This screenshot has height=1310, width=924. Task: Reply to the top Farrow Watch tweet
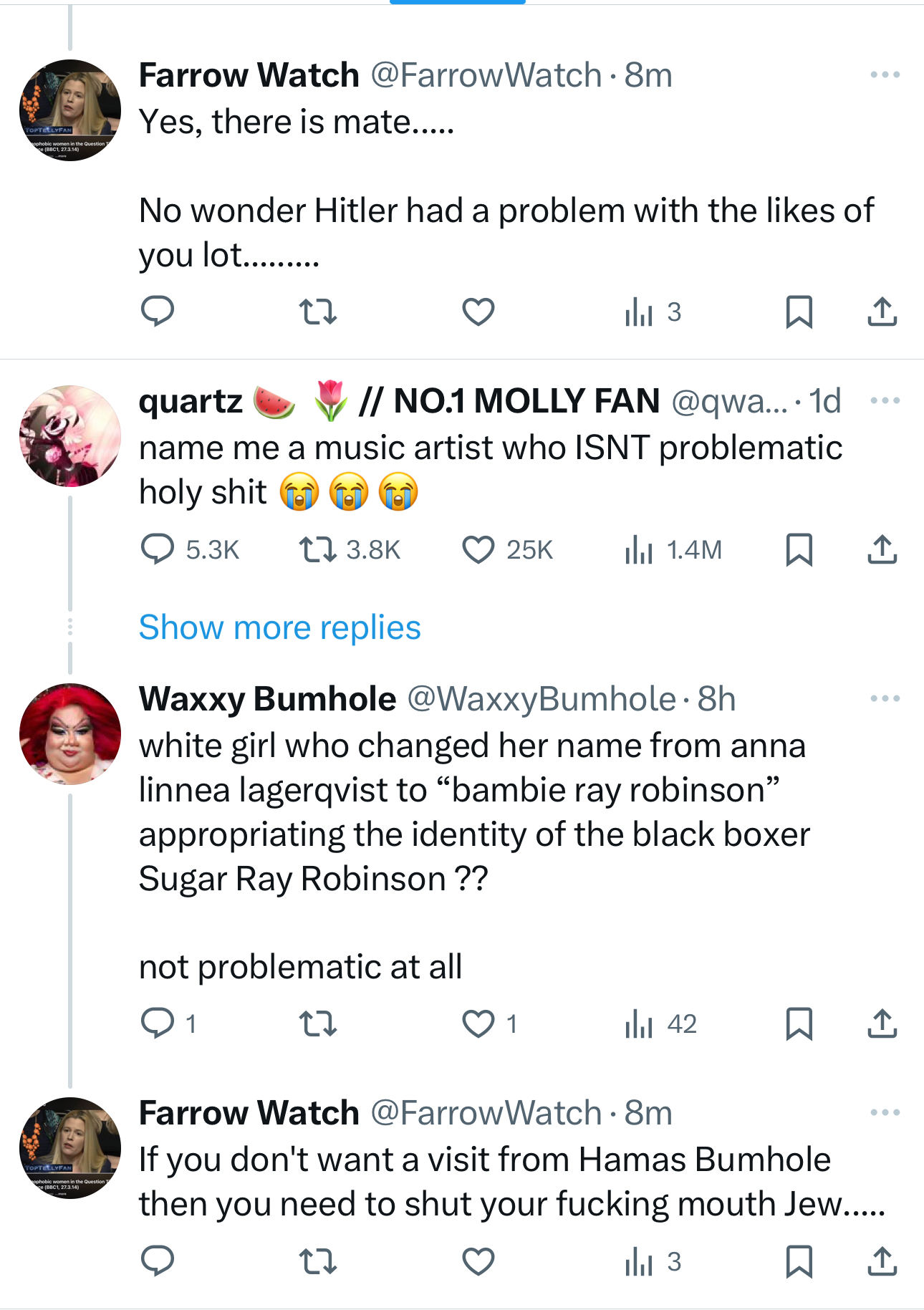(158, 312)
